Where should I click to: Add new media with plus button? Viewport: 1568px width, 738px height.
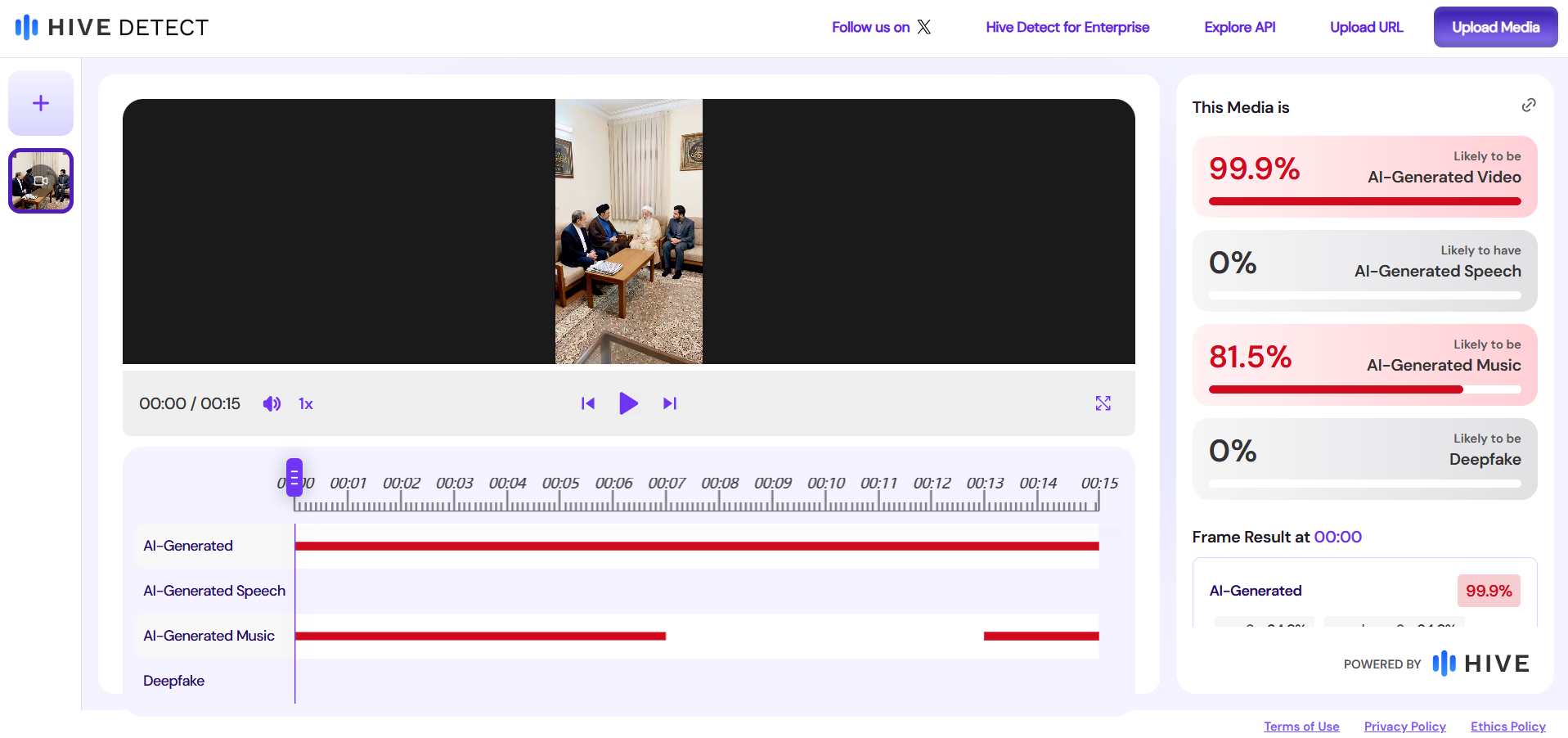coord(41,103)
